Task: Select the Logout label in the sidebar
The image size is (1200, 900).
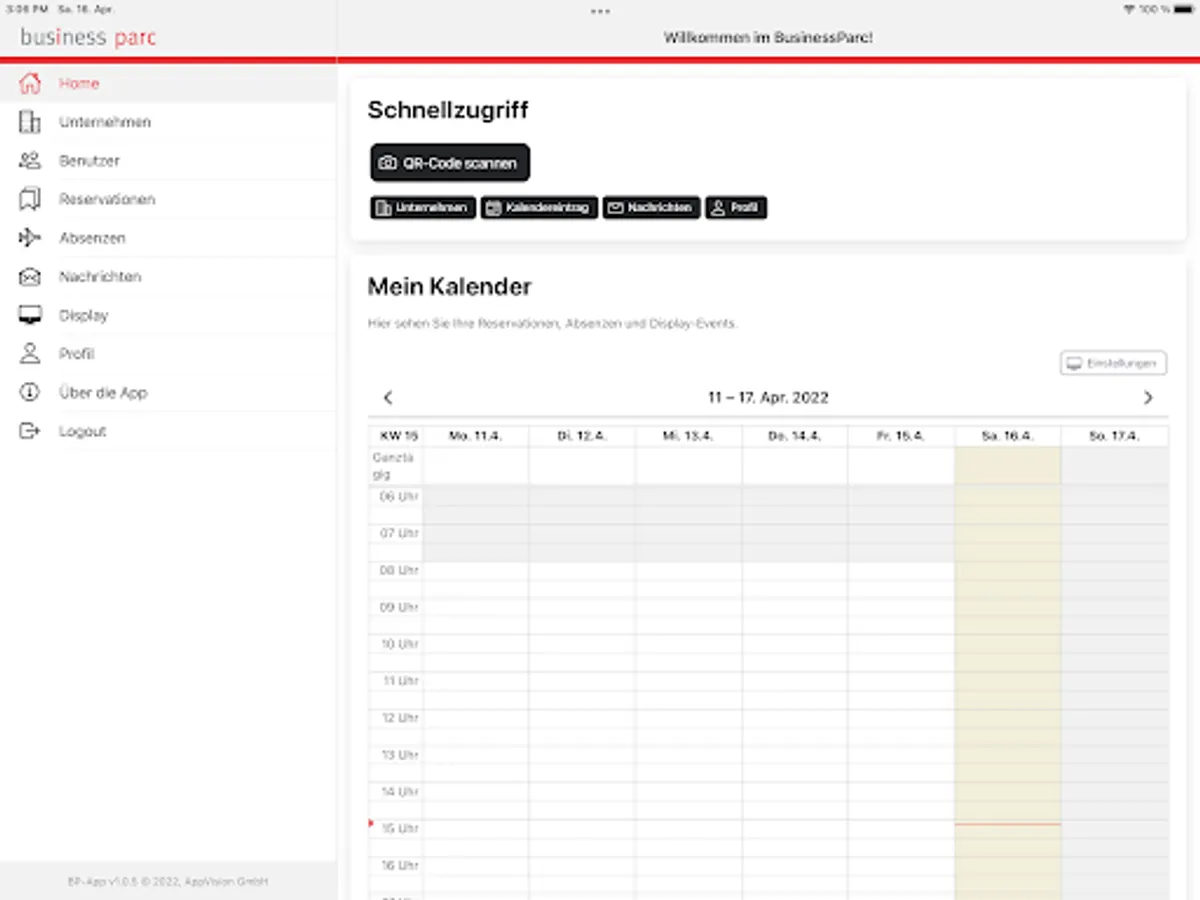Action: (82, 431)
